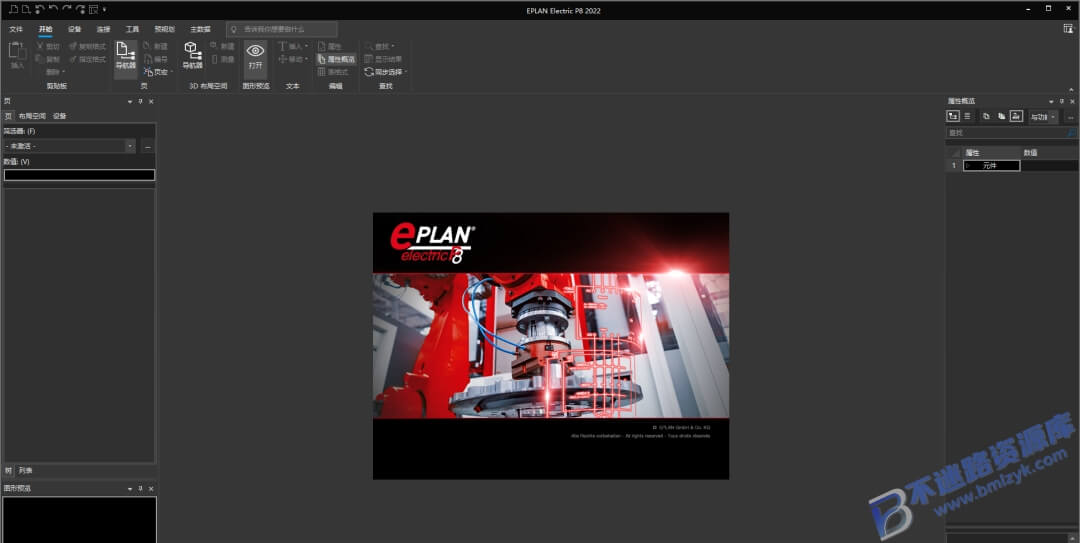Screen dimensions: 1080x543
Task: Toggle list view icon in 属性概览 panel
Action: click(967, 116)
